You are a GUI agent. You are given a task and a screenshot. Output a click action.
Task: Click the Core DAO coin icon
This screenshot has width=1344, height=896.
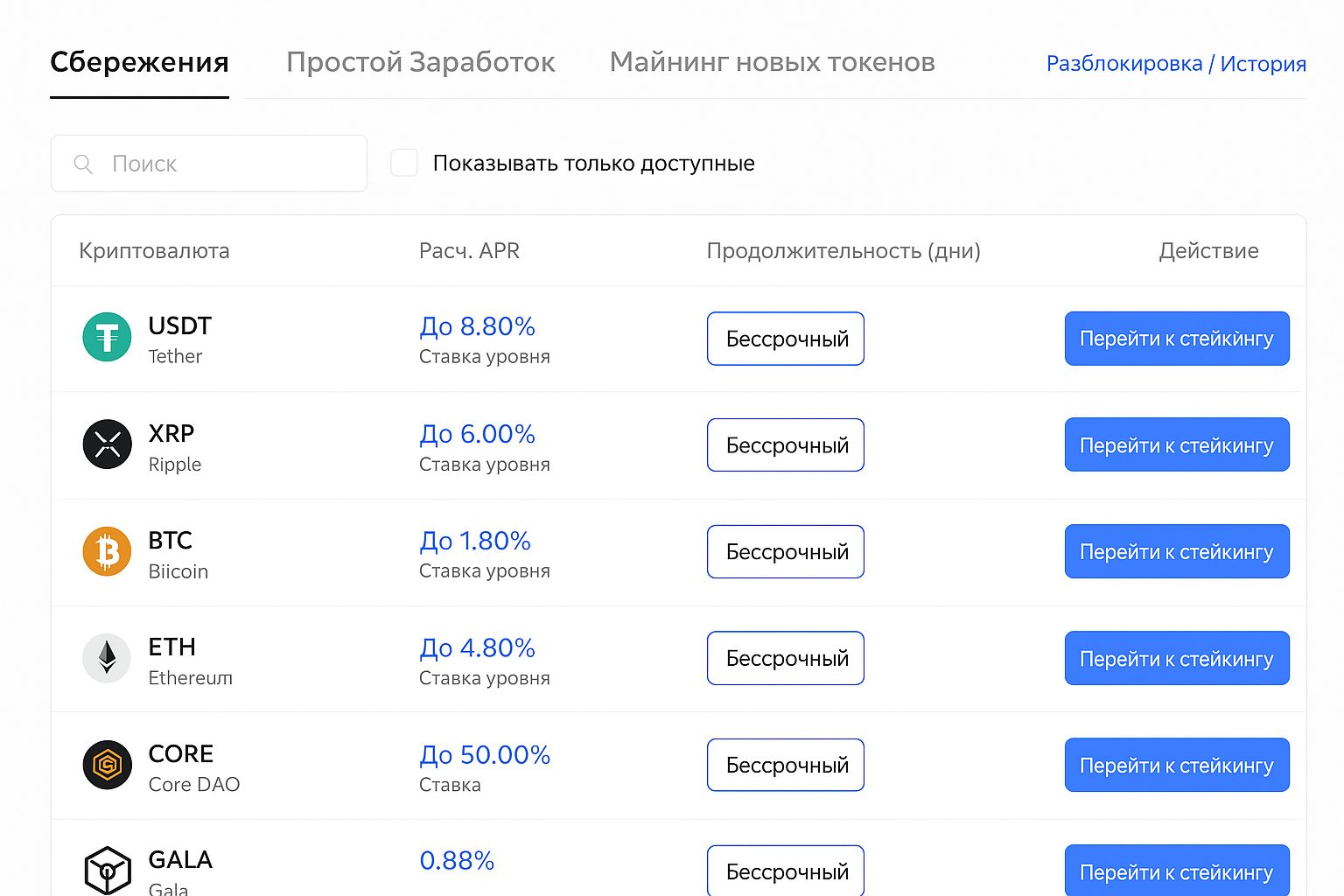(107, 764)
